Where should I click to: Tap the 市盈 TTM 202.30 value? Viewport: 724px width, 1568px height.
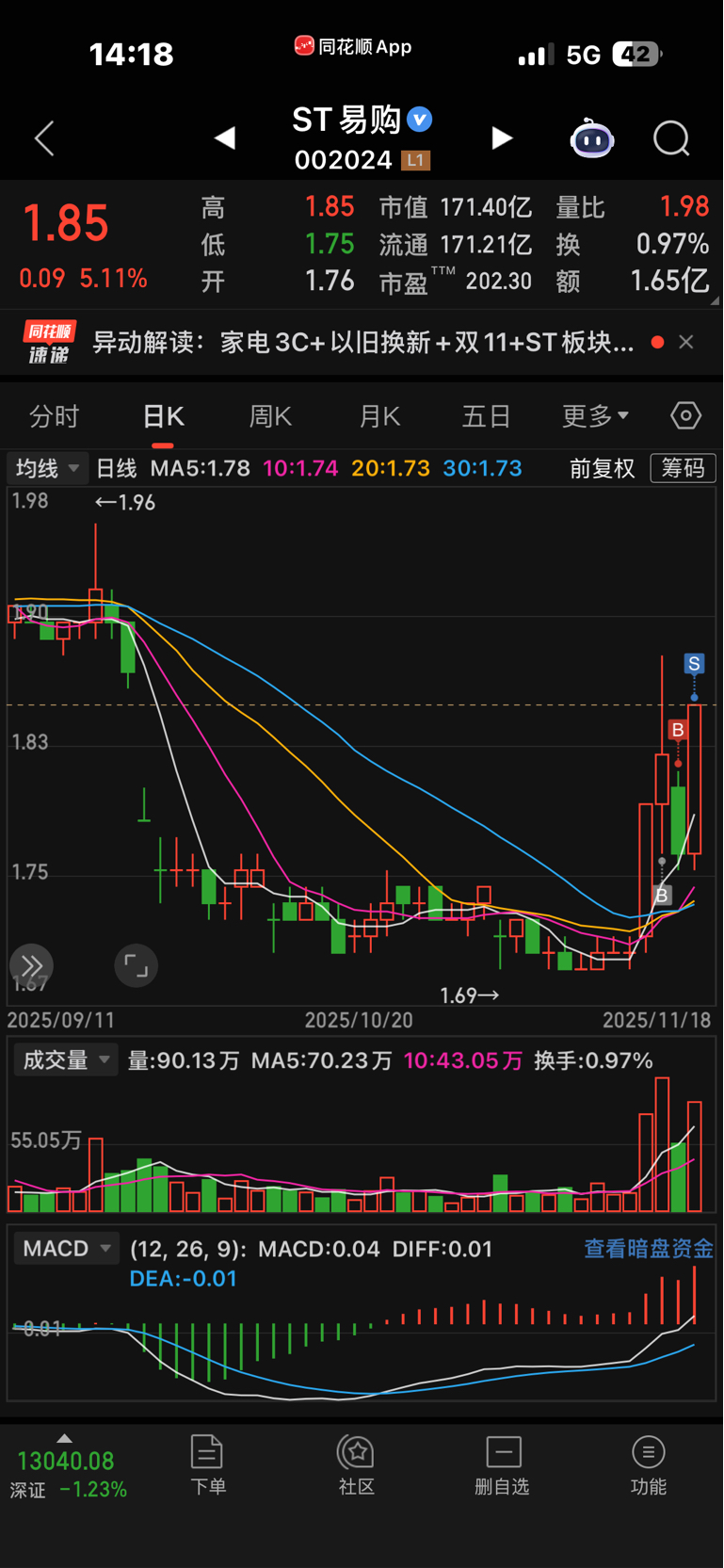point(456,281)
